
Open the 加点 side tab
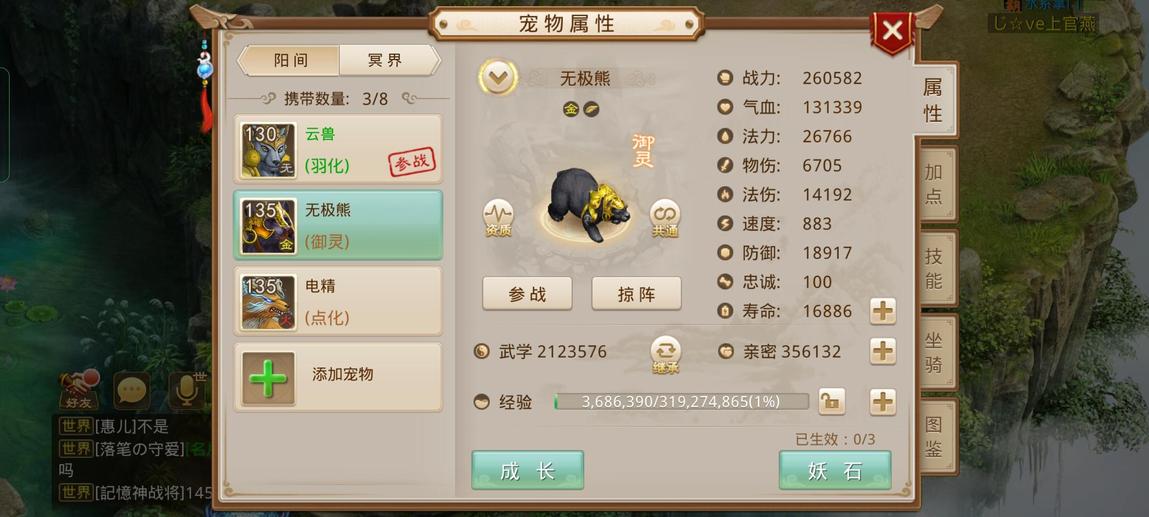(x=934, y=184)
